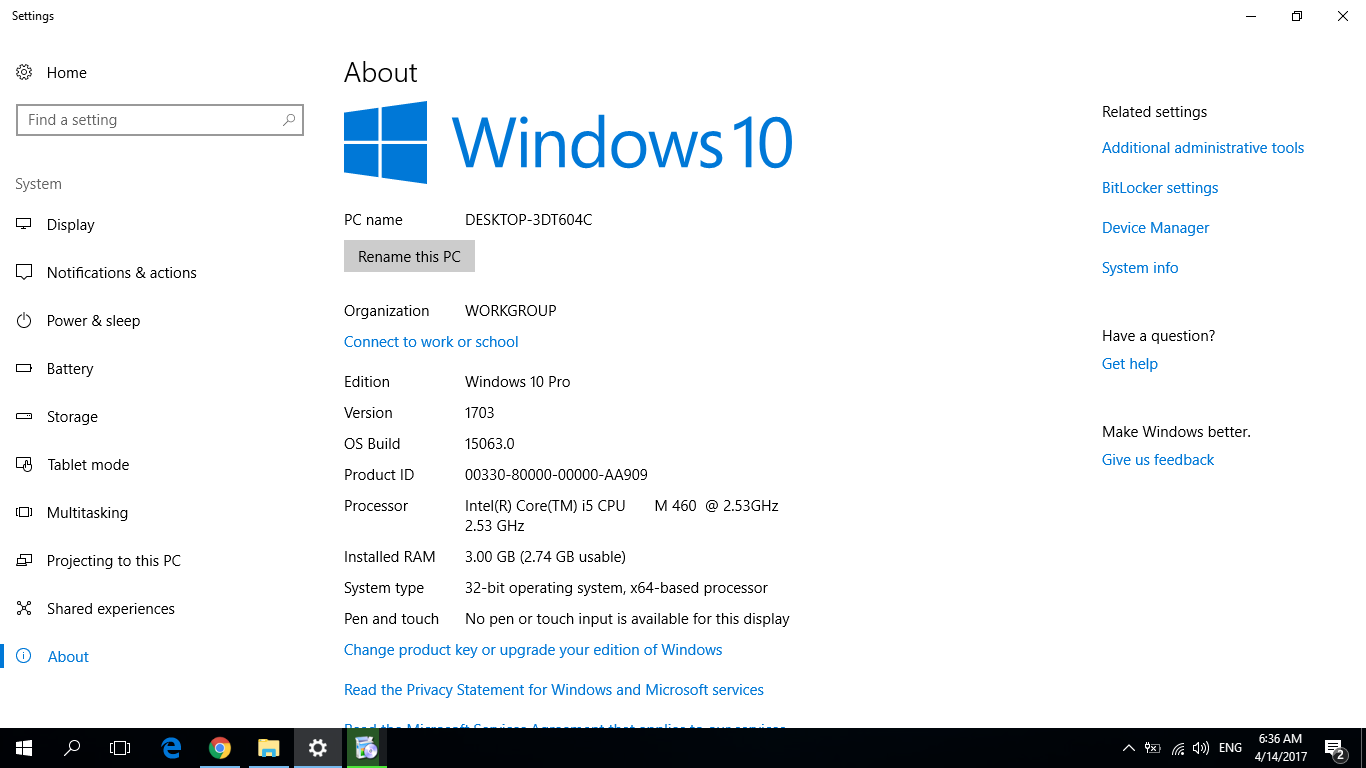
Task: Open Connect to work or school link
Action: 431,342
